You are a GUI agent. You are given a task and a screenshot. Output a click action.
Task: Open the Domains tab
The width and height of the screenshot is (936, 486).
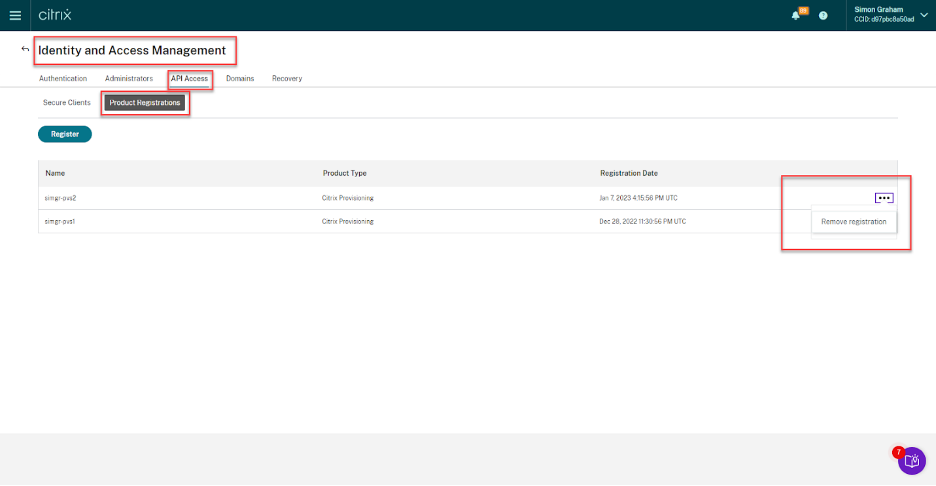point(240,78)
